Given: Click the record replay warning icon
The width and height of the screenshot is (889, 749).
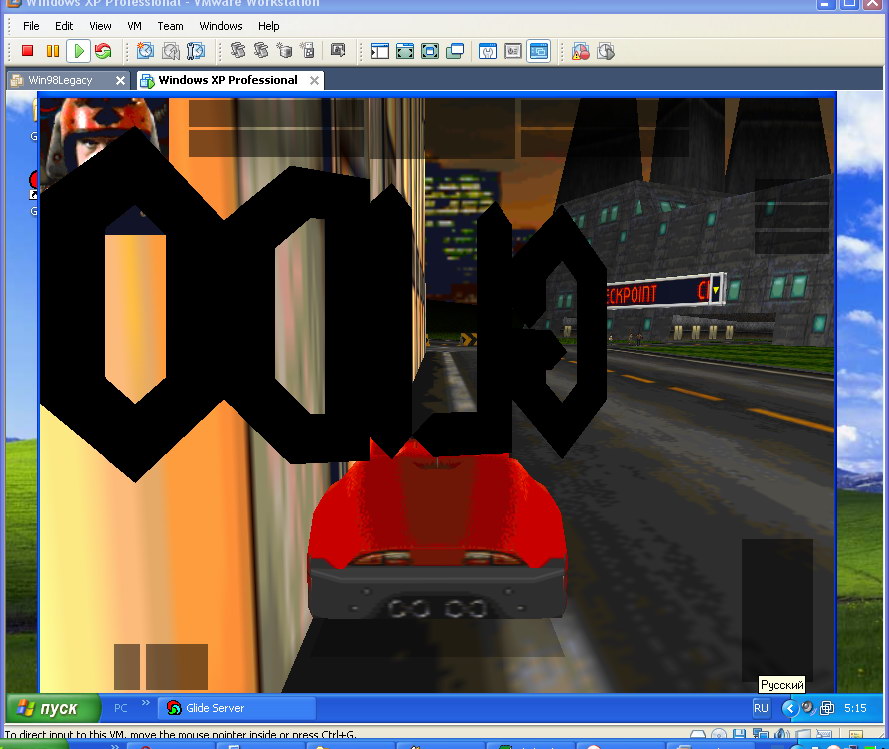Looking at the screenshot, I should pos(581,52).
